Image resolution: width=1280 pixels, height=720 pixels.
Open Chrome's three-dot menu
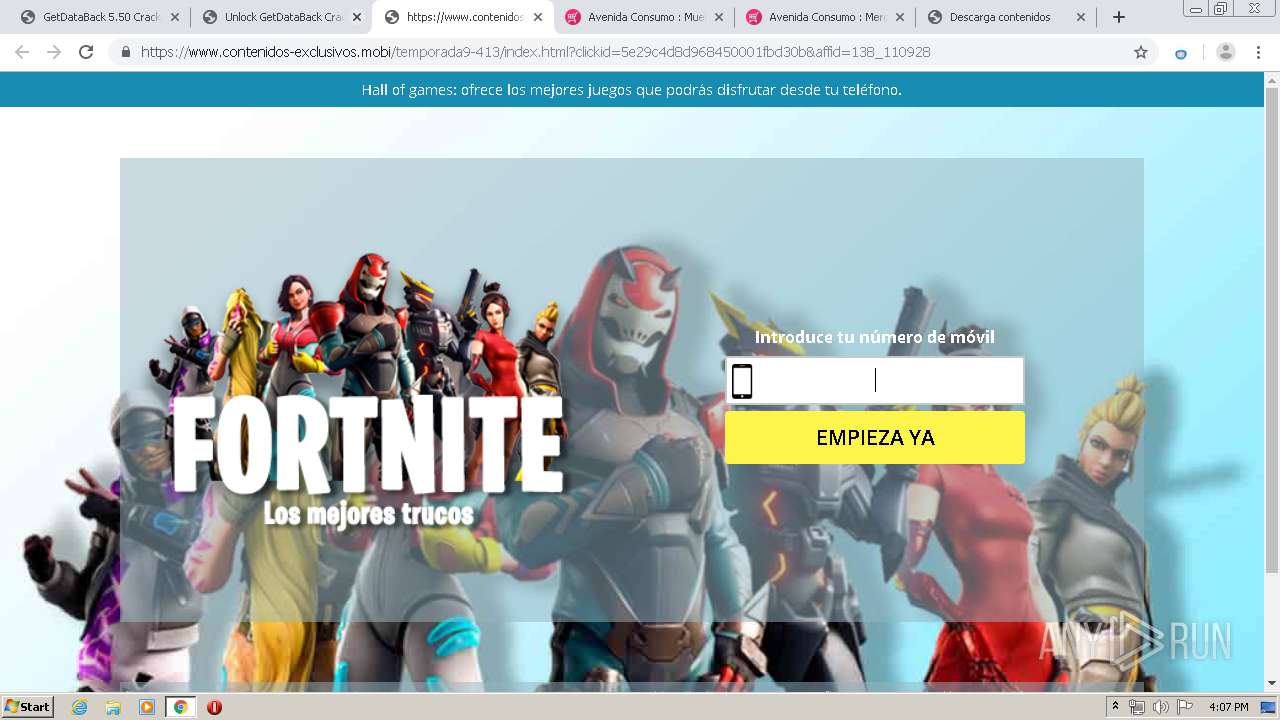tap(1259, 52)
